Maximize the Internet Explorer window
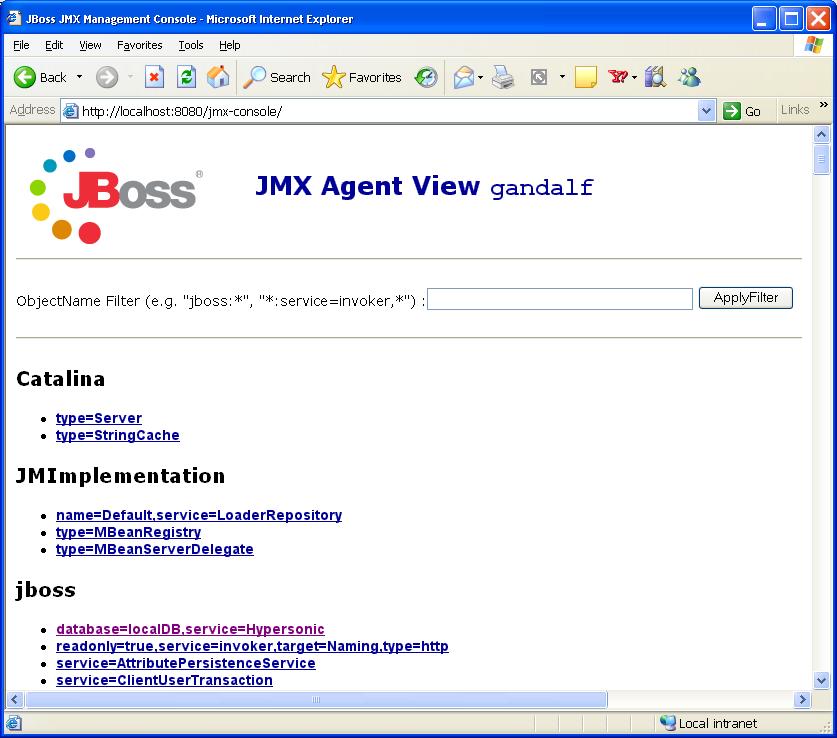This screenshot has width=837, height=738. pyautogui.click(x=791, y=19)
